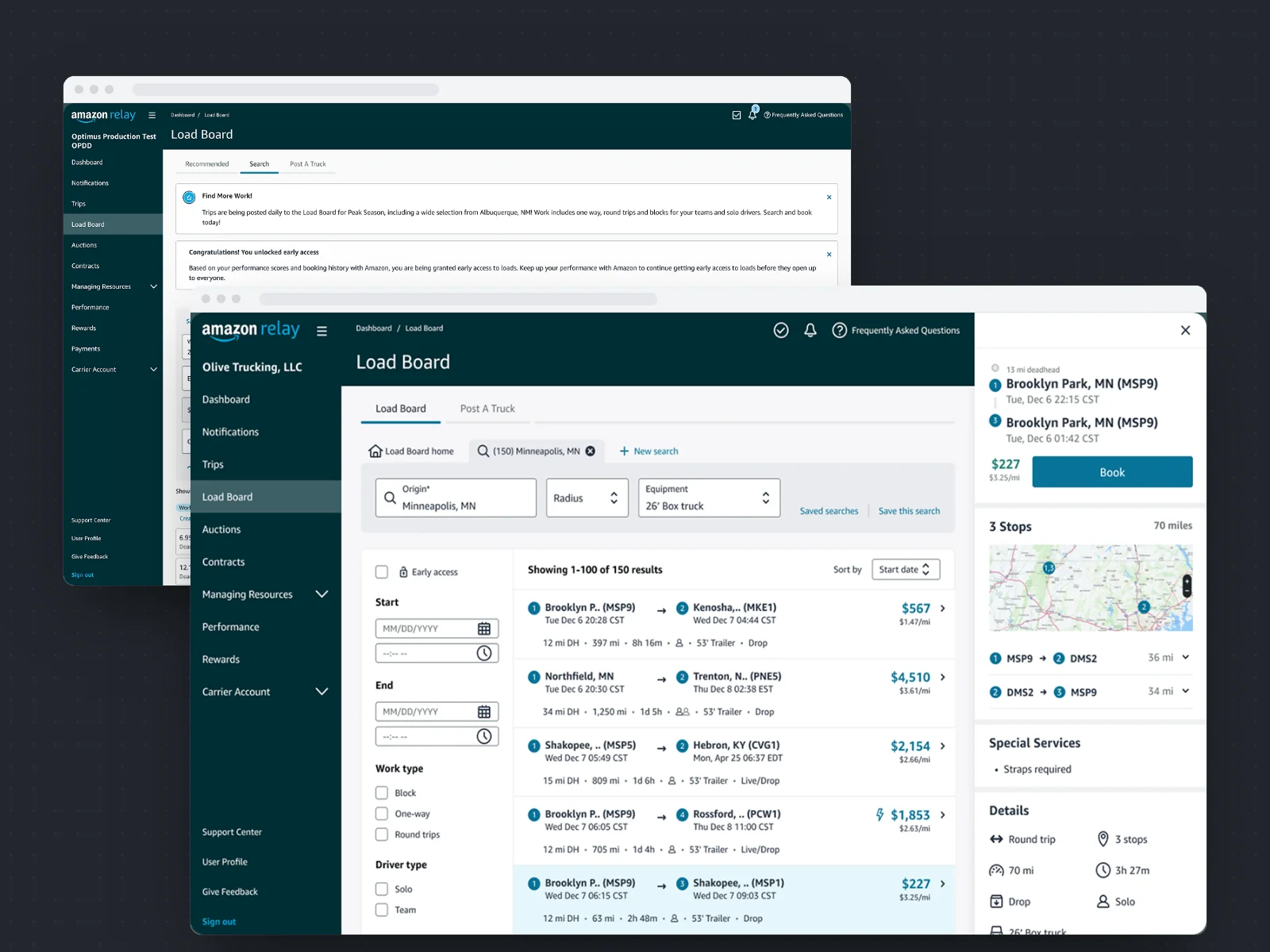This screenshot has height=952, width=1270.
Task: Click the plus icon for New search
Action: (x=624, y=451)
